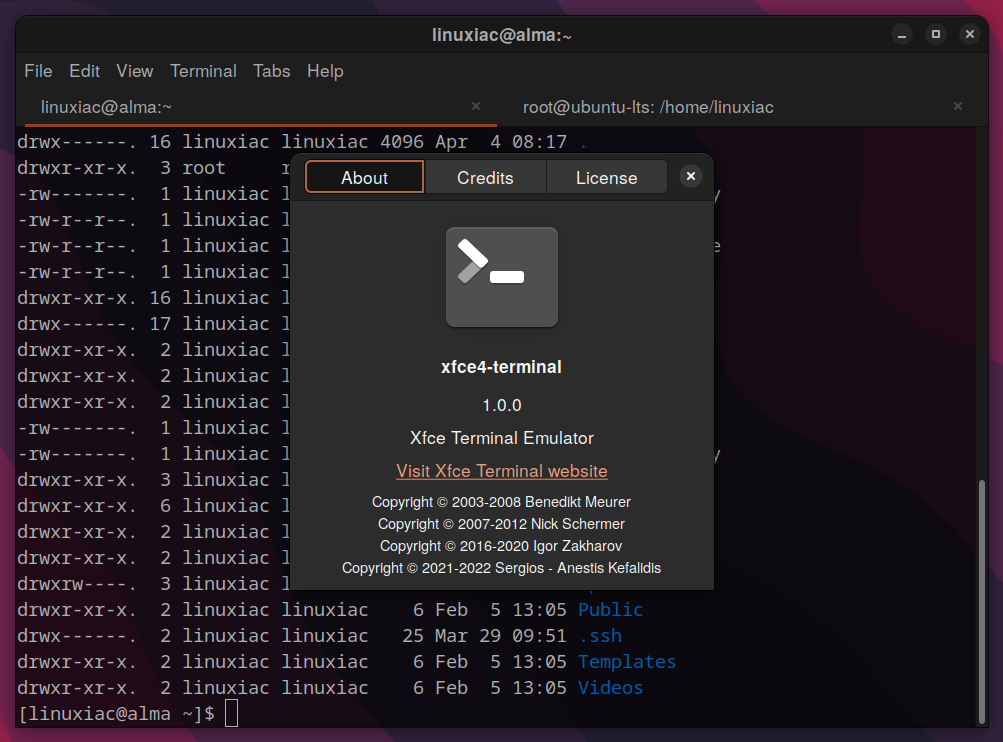Click the Mar 29 09:51 timestamp

point(501,636)
